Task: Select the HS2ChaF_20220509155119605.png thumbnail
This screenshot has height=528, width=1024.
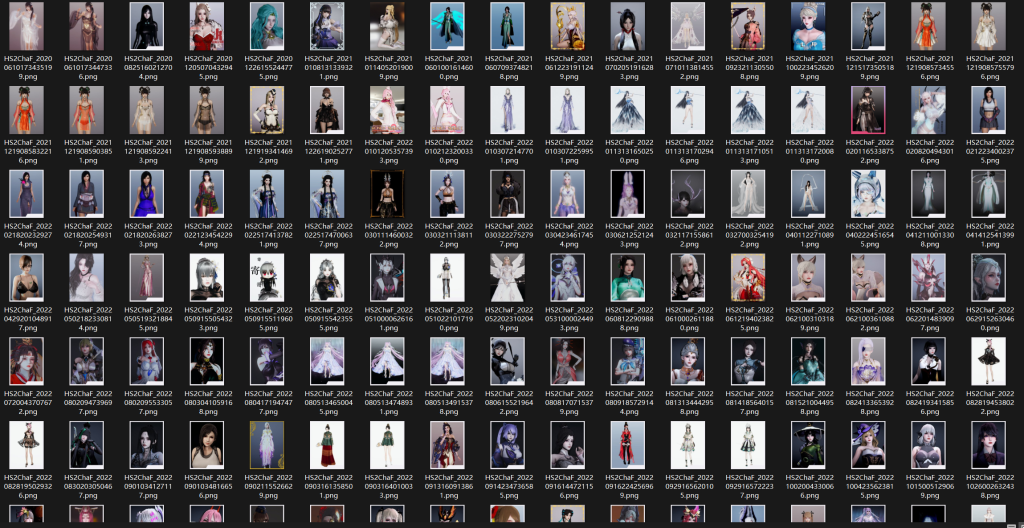Action: (x=267, y=279)
